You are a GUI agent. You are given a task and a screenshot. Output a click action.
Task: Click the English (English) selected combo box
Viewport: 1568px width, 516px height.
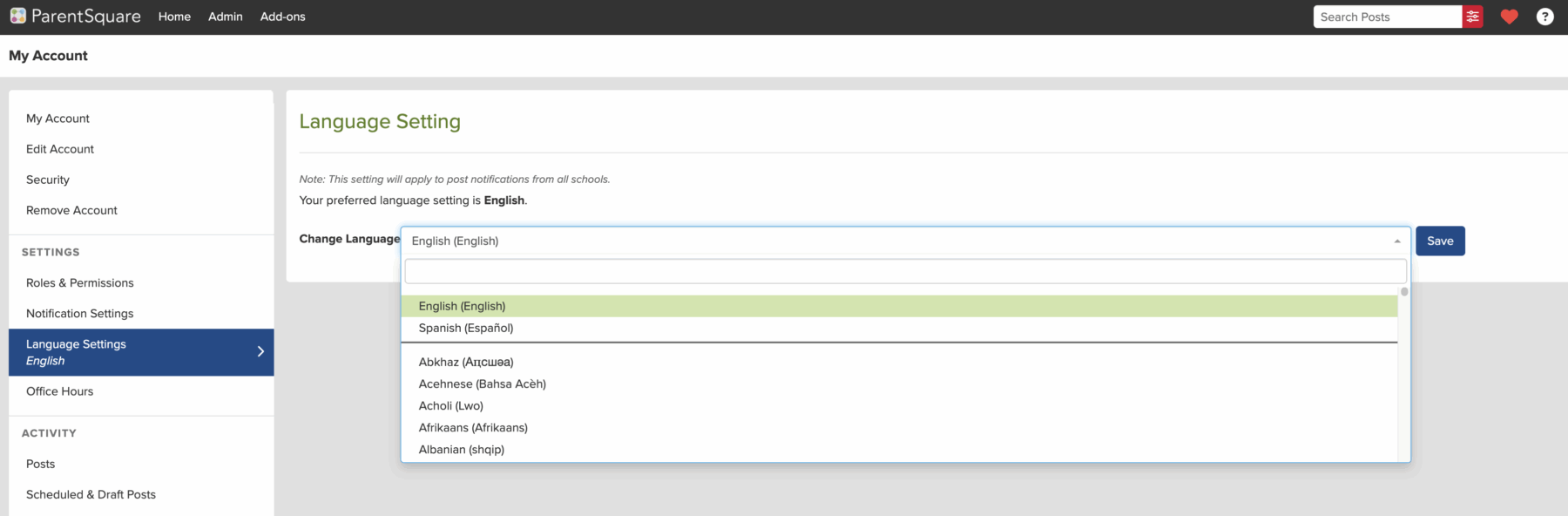pos(905,241)
